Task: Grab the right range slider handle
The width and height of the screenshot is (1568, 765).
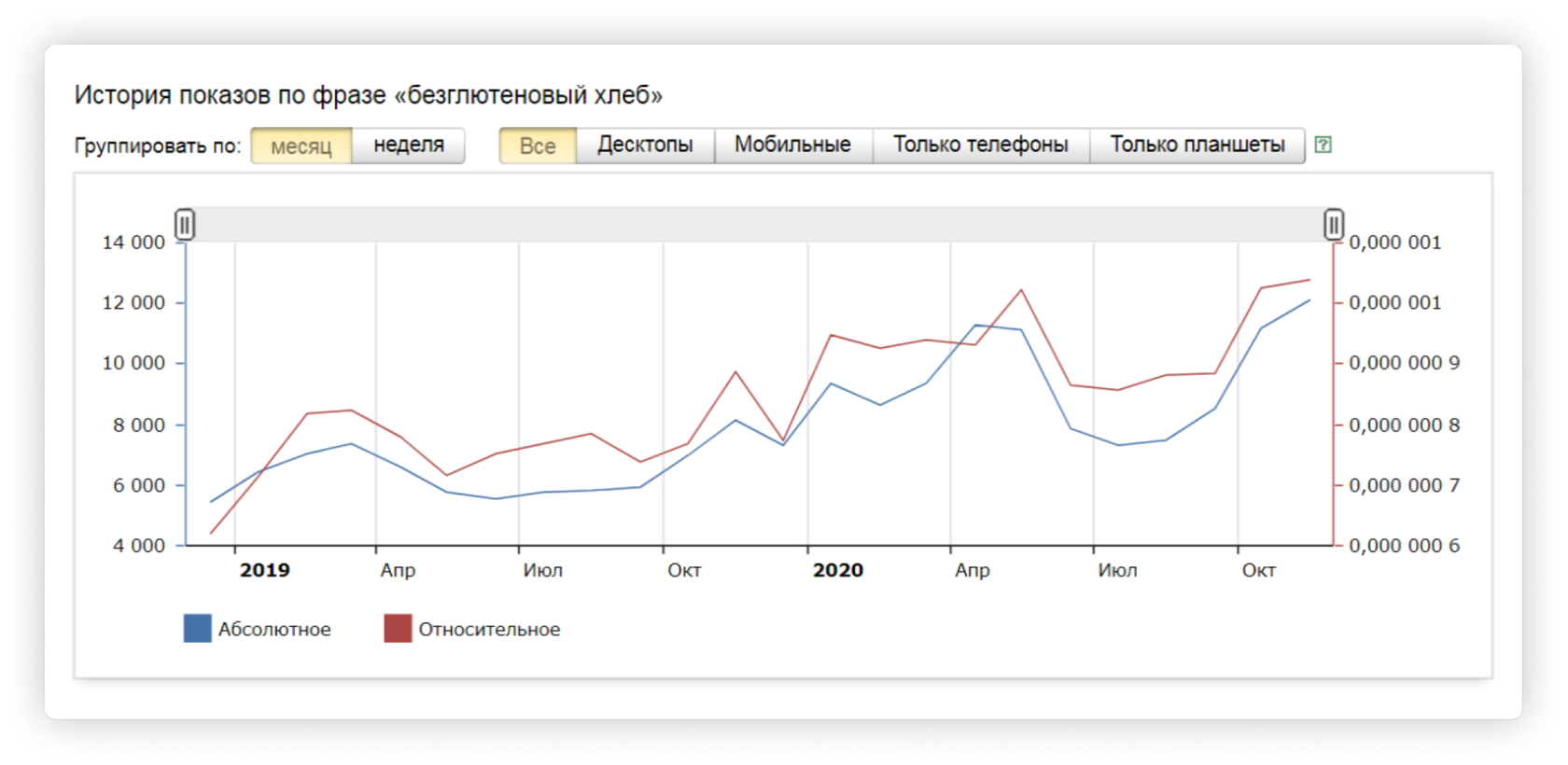Action: tap(1334, 225)
